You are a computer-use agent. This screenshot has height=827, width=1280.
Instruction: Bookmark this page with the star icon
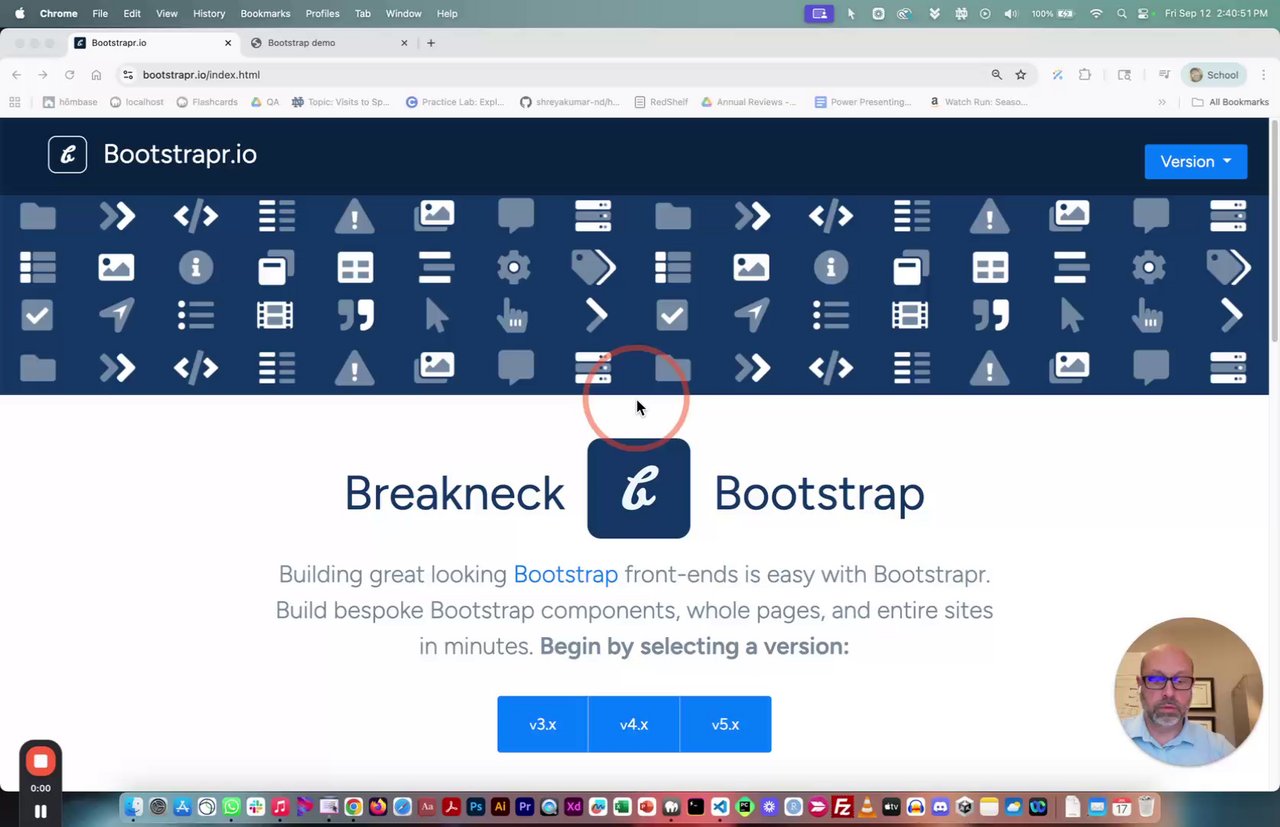point(1020,75)
